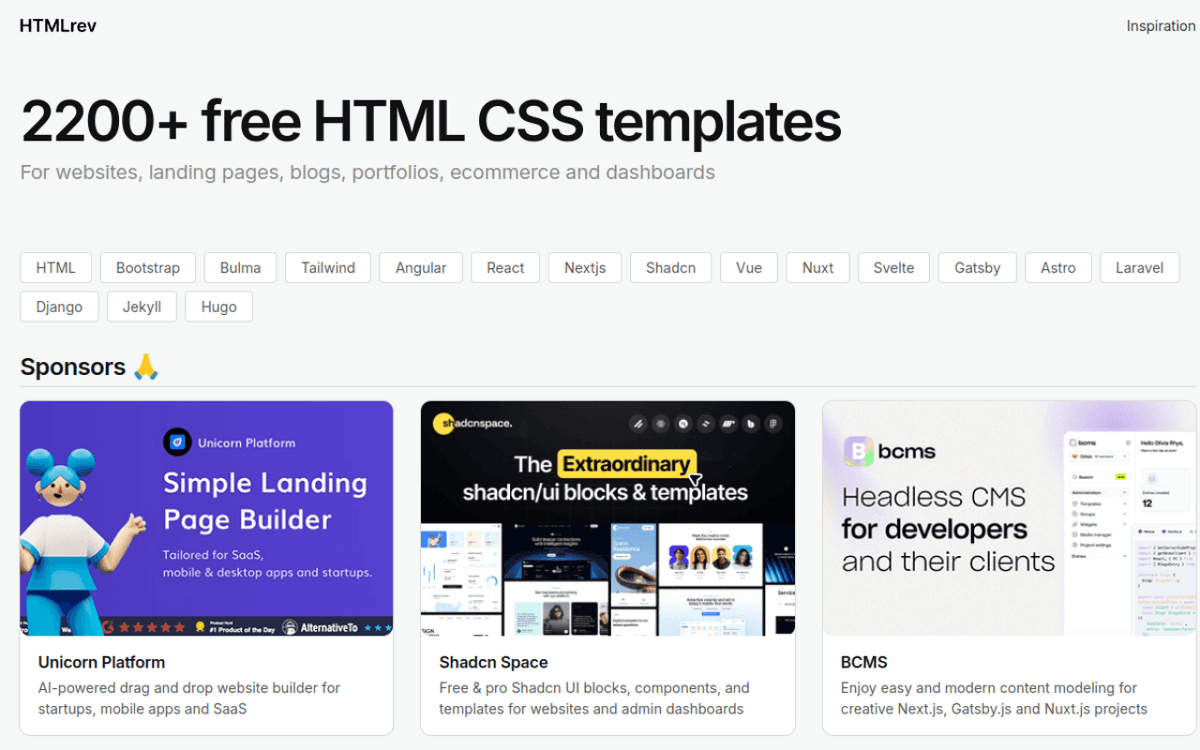Open the Inspiration menu link

[x=1160, y=26]
